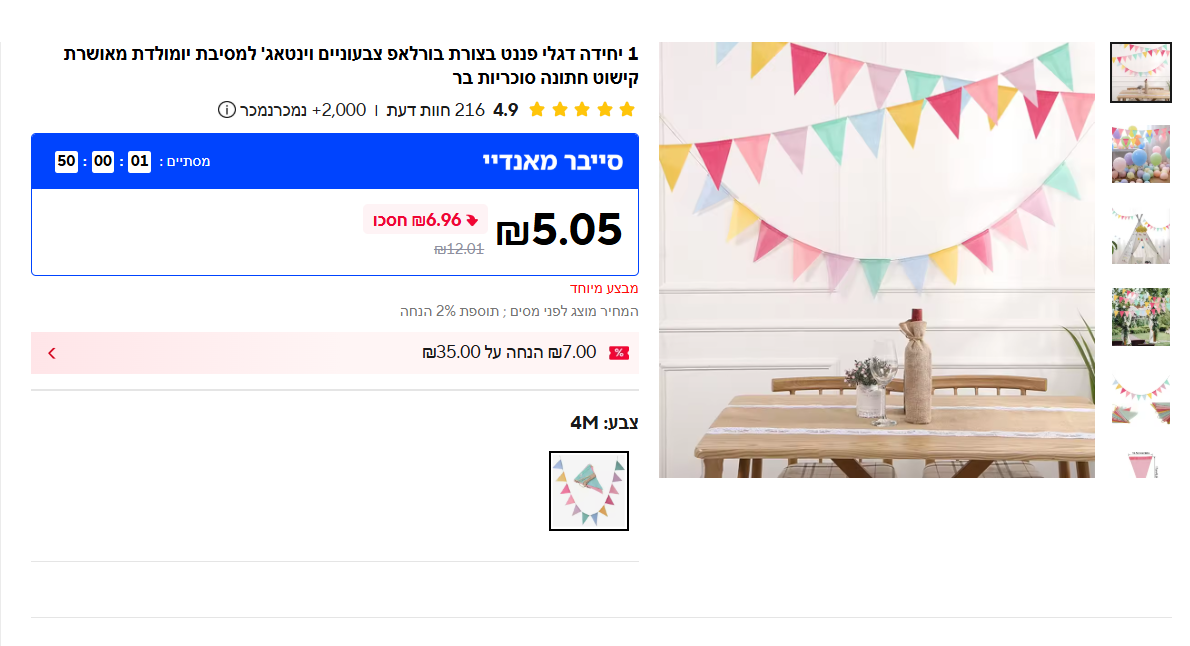This screenshot has height=646, width=1190.
Task: Click the Cyber Monday banner title
Action: pyautogui.click(x=553, y=161)
